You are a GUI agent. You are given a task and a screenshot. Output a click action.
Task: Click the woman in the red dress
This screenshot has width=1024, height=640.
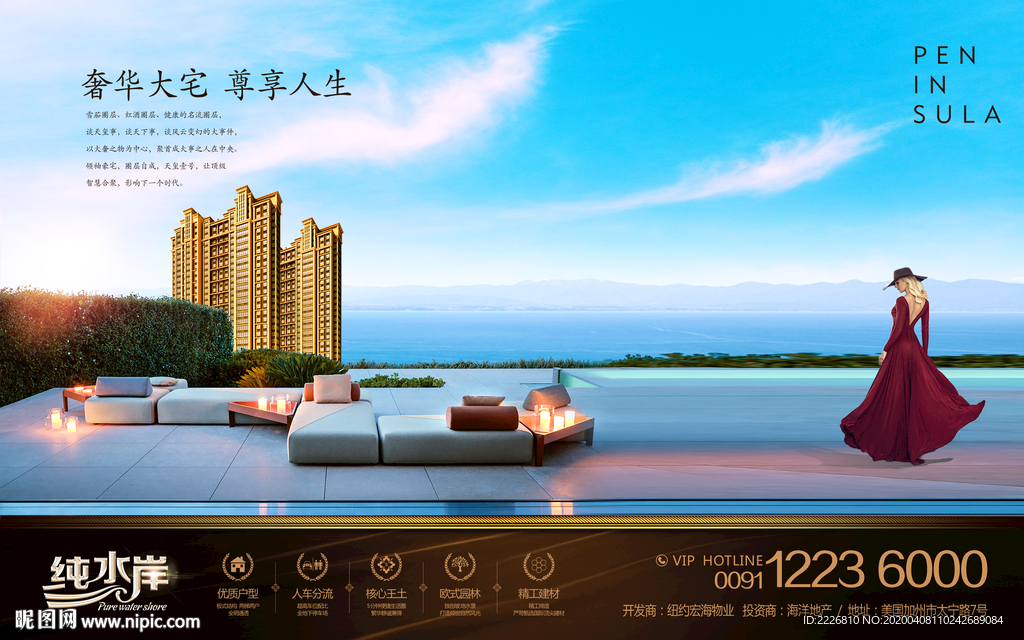[x=911, y=366]
